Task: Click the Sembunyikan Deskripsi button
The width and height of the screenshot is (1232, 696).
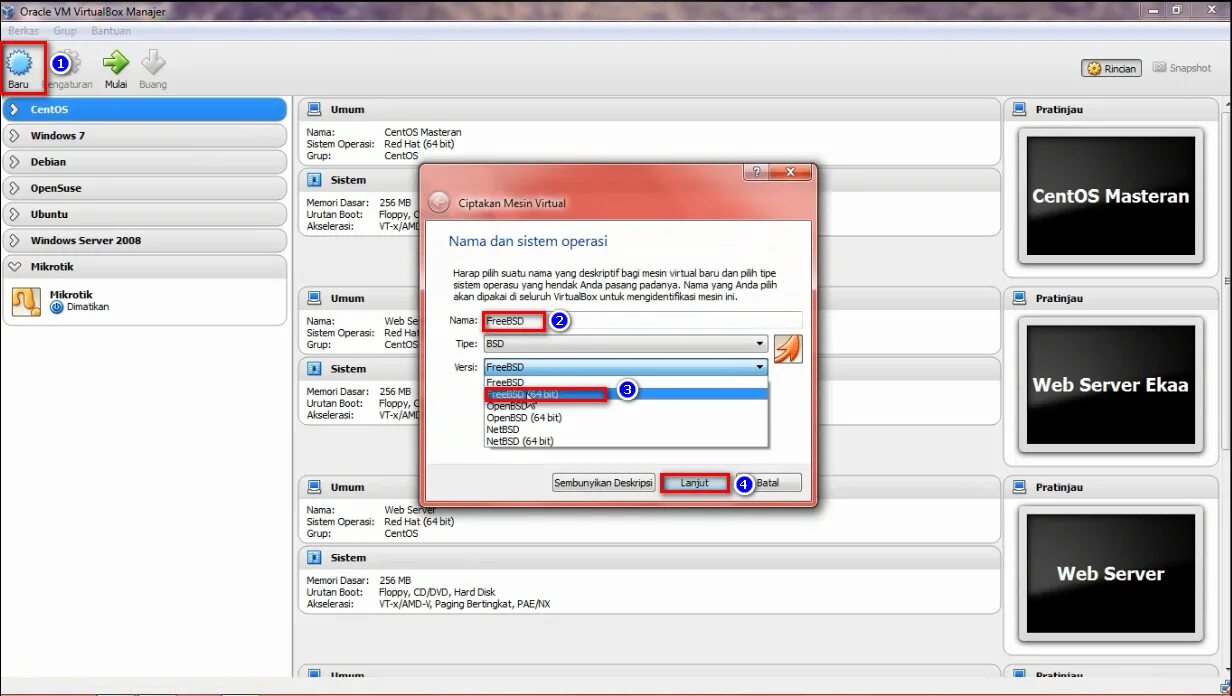Action: [603, 483]
